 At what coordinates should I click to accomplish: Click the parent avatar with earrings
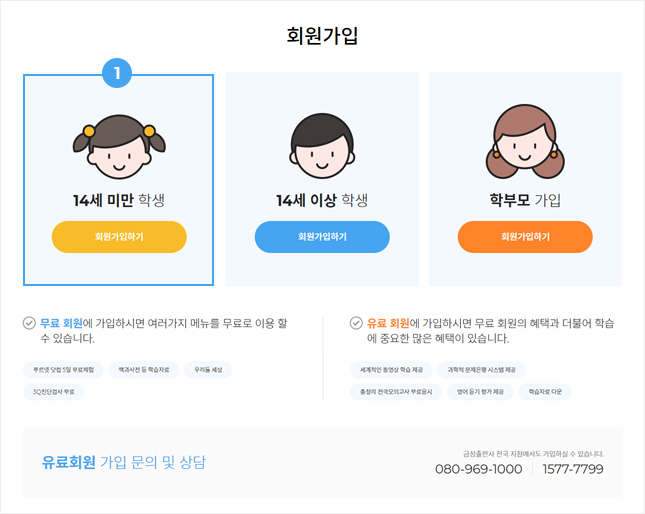[x=525, y=142]
